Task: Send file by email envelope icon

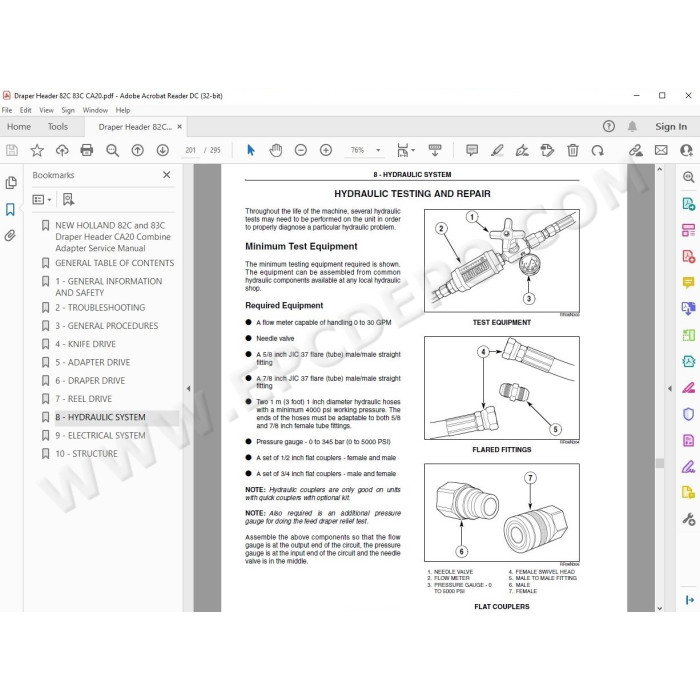Action: (661, 150)
